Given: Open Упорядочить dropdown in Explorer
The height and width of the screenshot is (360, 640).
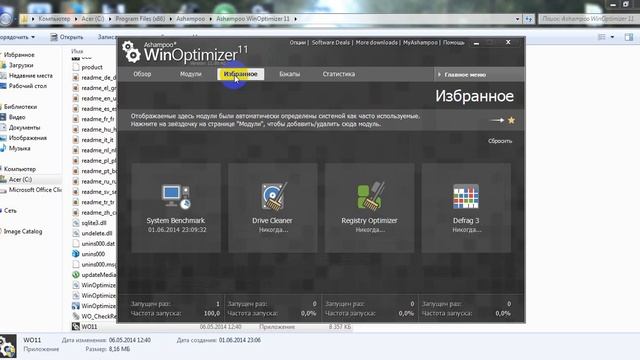Looking at the screenshot, I should pos(18,37).
